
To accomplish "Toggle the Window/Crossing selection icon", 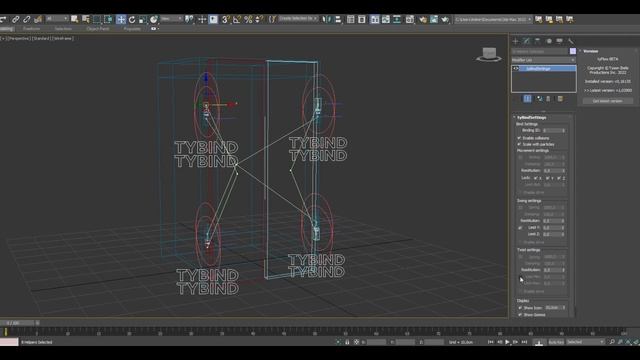I will point(108,19).
